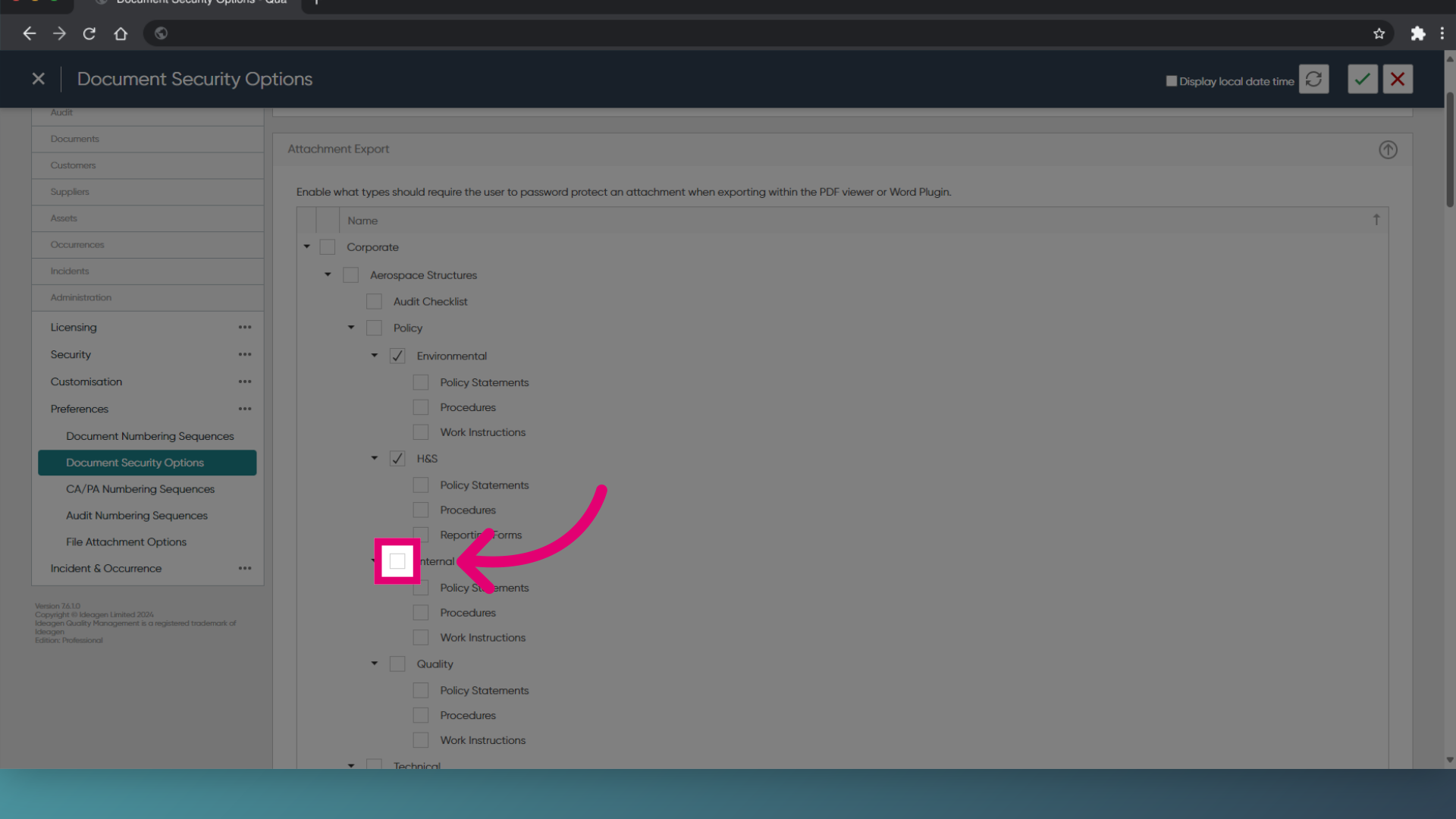The width and height of the screenshot is (1456, 819).
Task: Check Reporting Forms checkbox under H&S
Action: pyautogui.click(x=421, y=535)
